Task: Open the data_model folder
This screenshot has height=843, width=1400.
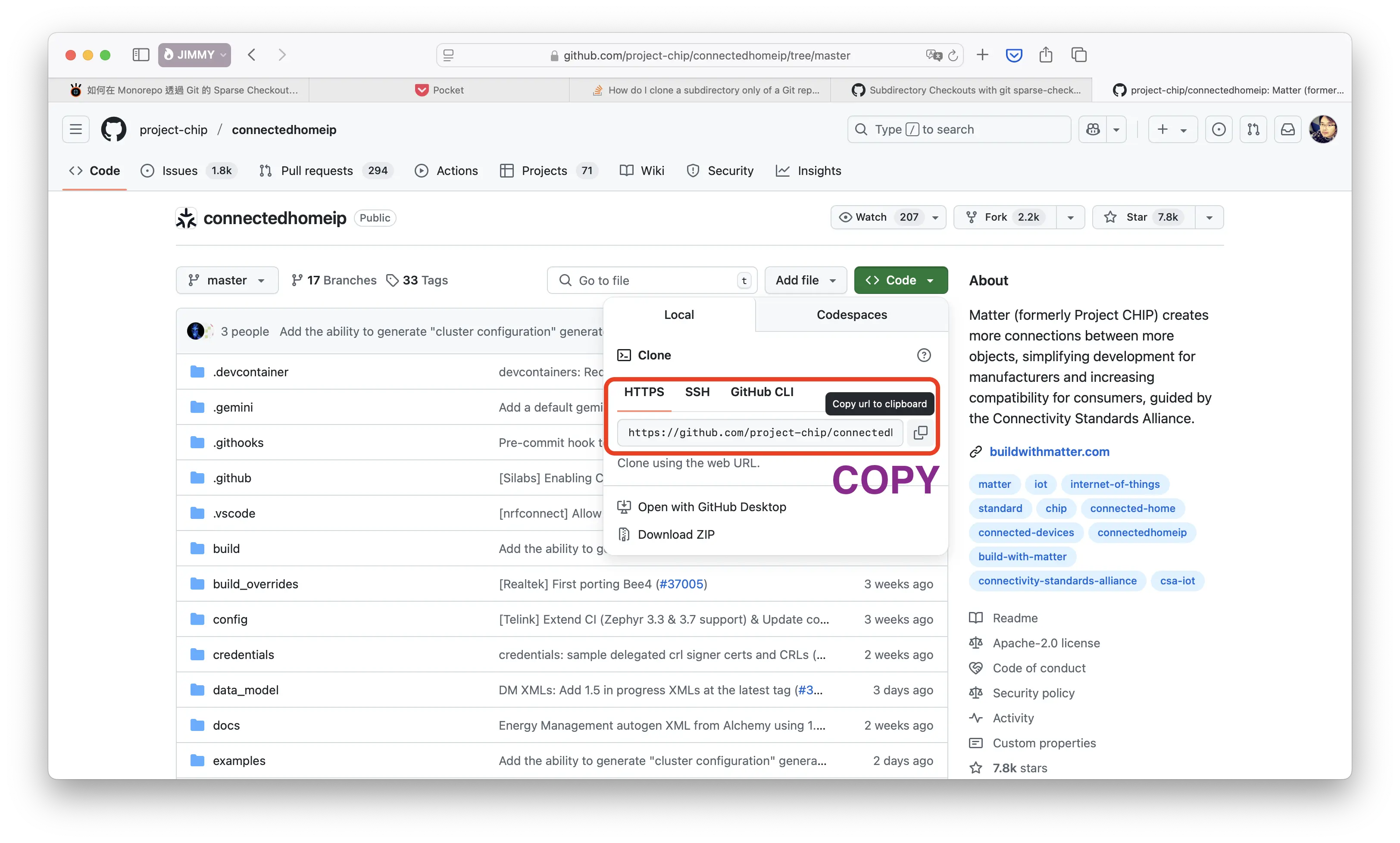Action: click(x=245, y=690)
